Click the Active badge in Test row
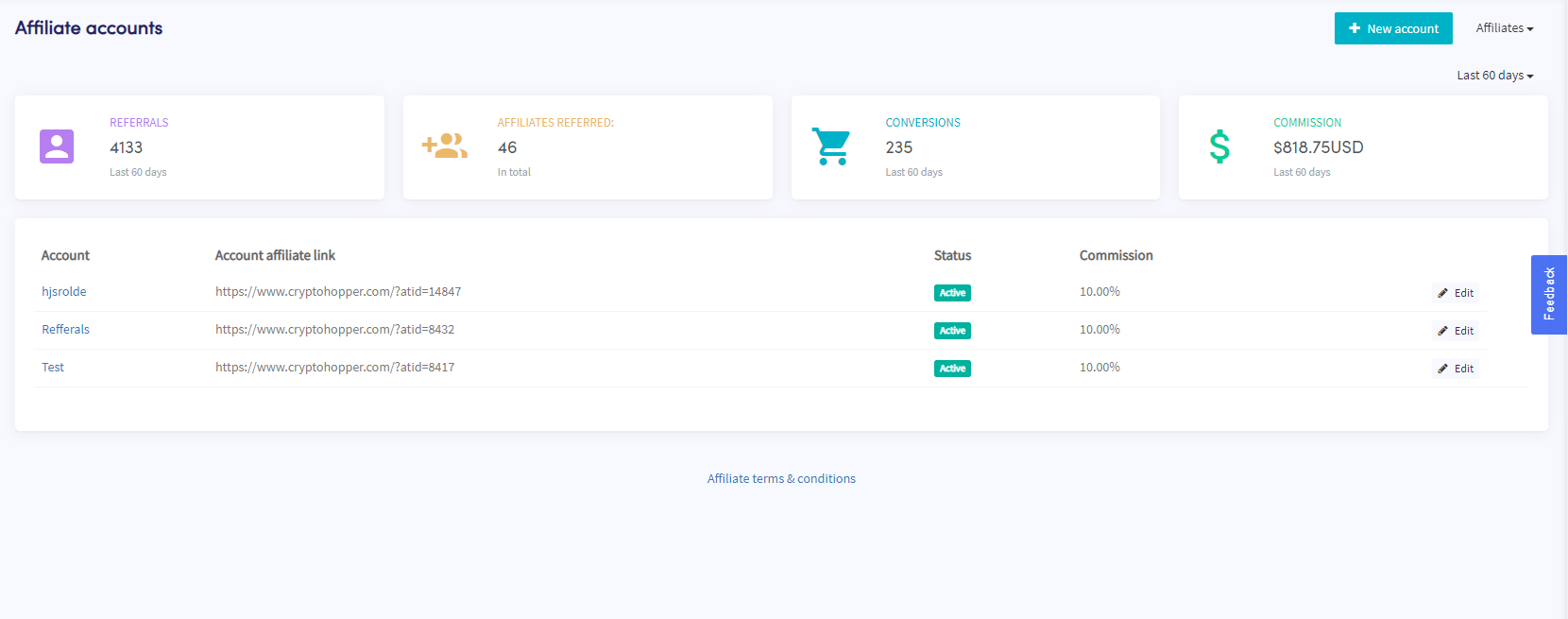 [952, 369]
